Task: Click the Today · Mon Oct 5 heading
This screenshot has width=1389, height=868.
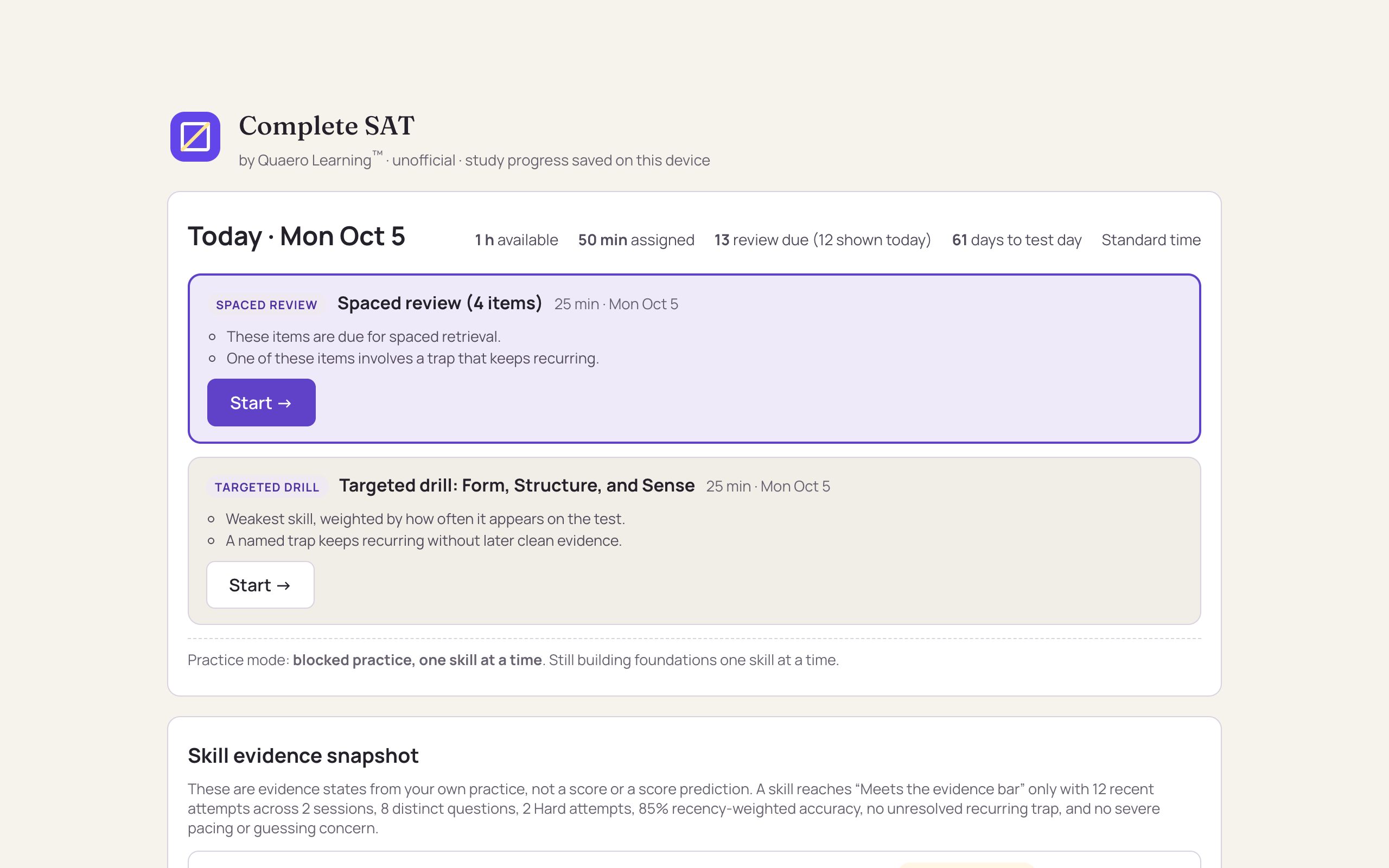Action: 296,237
